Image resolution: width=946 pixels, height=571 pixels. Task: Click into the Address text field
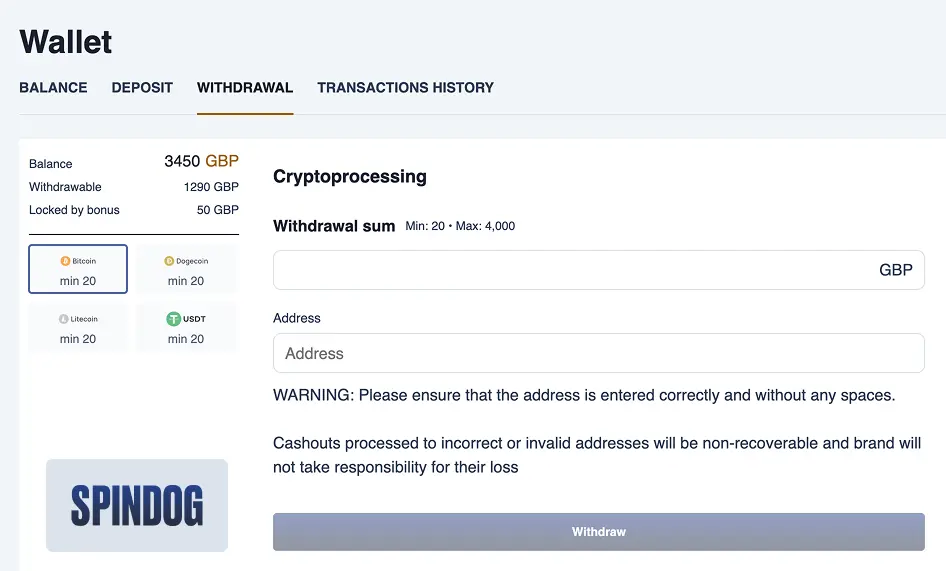598,353
